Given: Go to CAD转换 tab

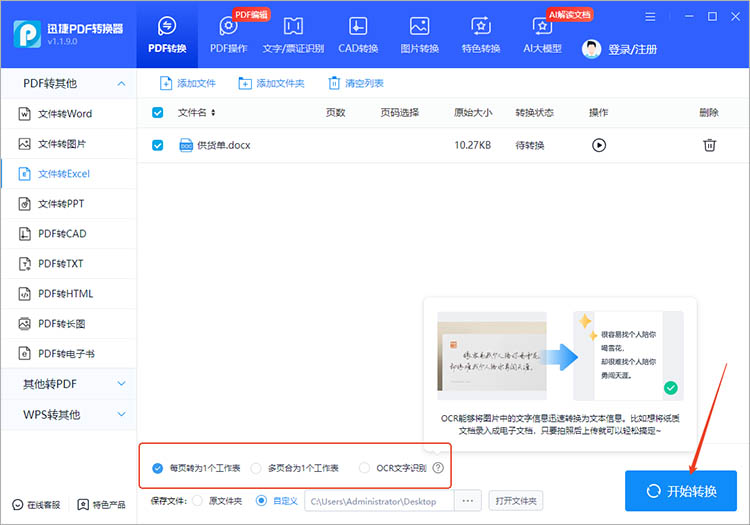Looking at the screenshot, I should (x=358, y=34).
